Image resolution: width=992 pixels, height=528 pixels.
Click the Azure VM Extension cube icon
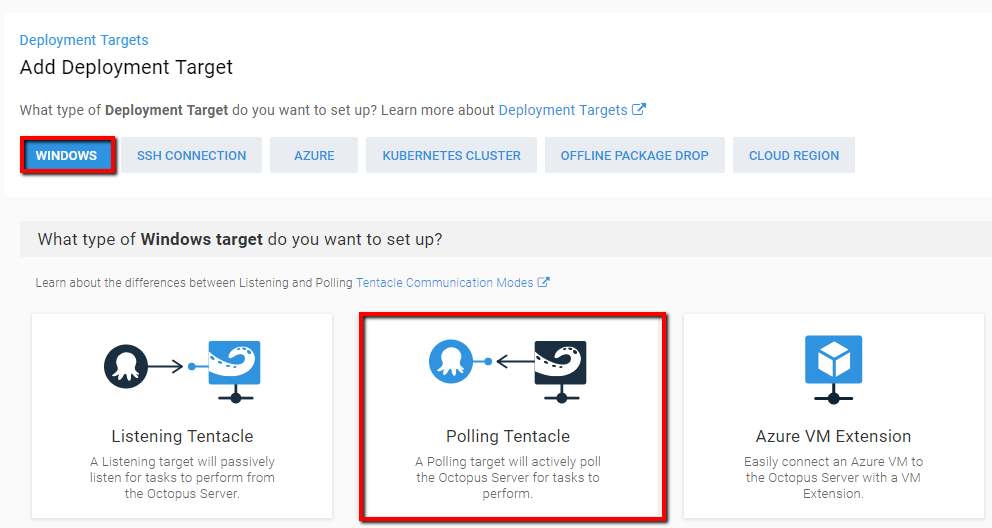click(x=833, y=369)
